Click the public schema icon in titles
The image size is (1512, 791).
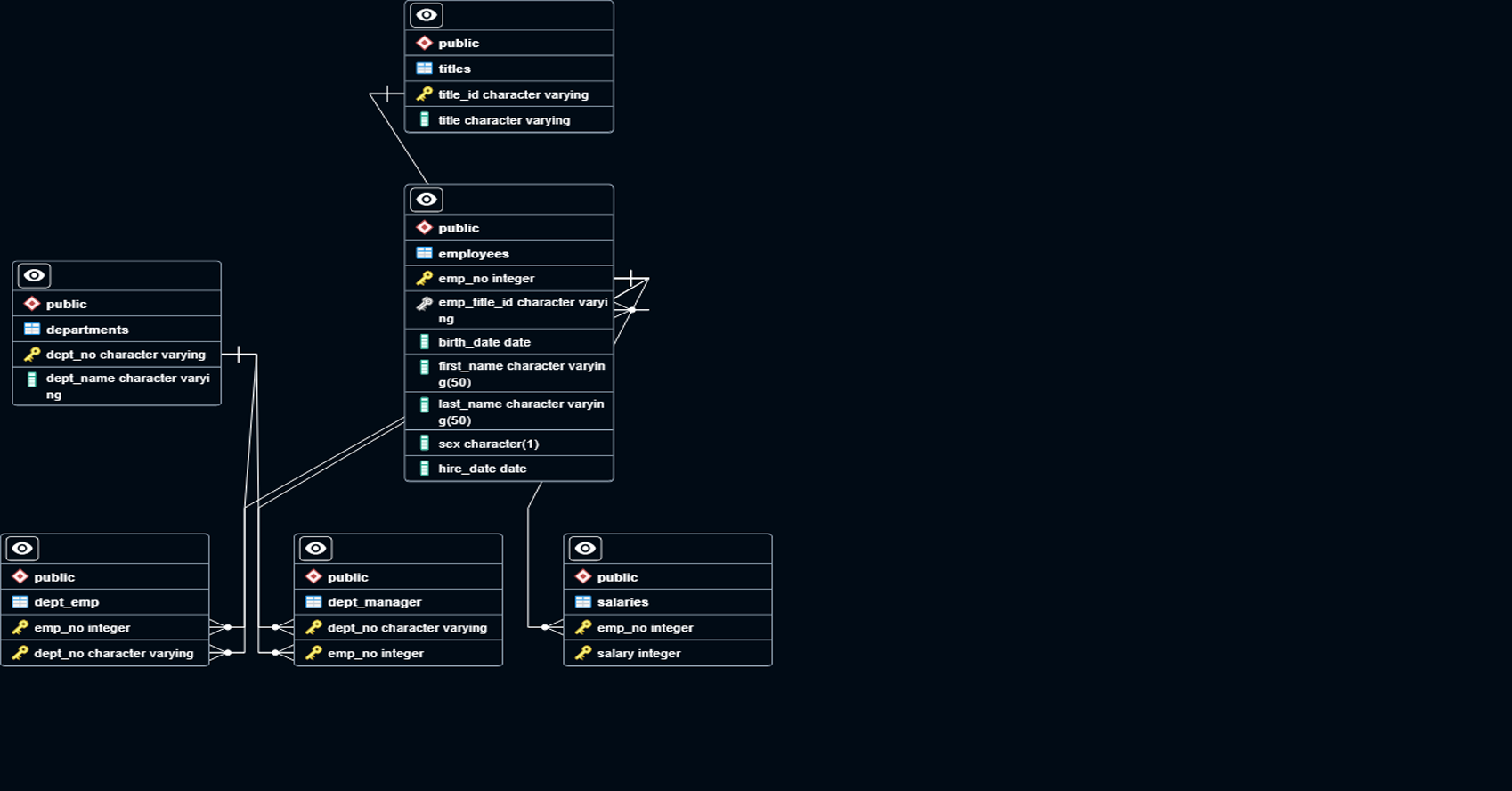point(425,44)
